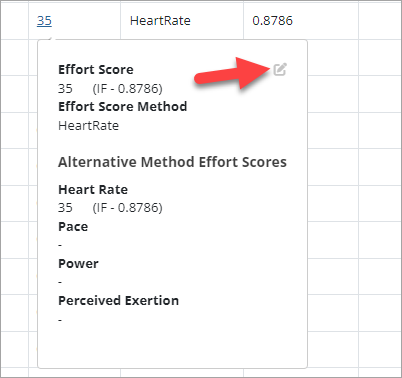The width and height of the screenshot is (402, 378).
Task: Click HeartRate value under Effort Score Method
Action: 88,126
